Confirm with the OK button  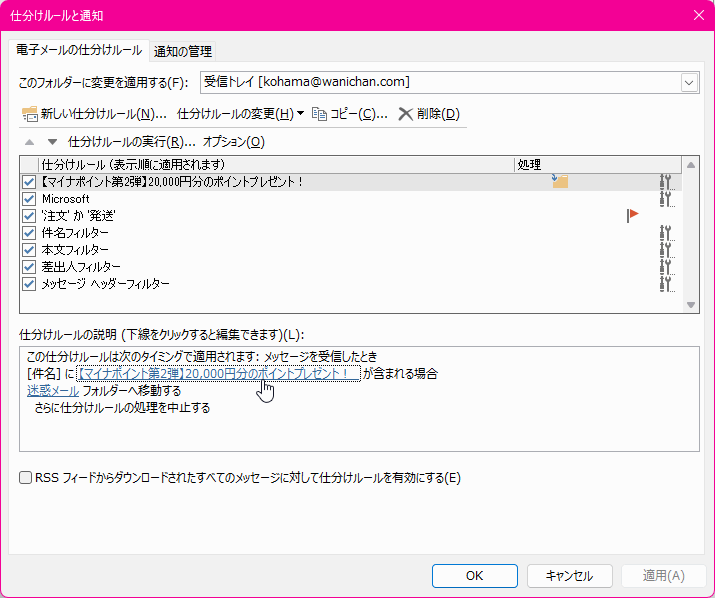[x=475, y=576]
